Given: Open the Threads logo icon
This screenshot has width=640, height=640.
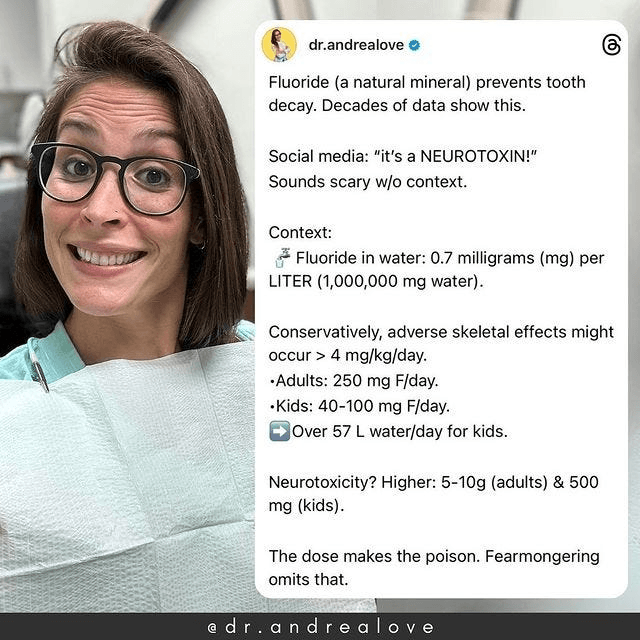Looking at the screenshot, I should coord(611,45).
